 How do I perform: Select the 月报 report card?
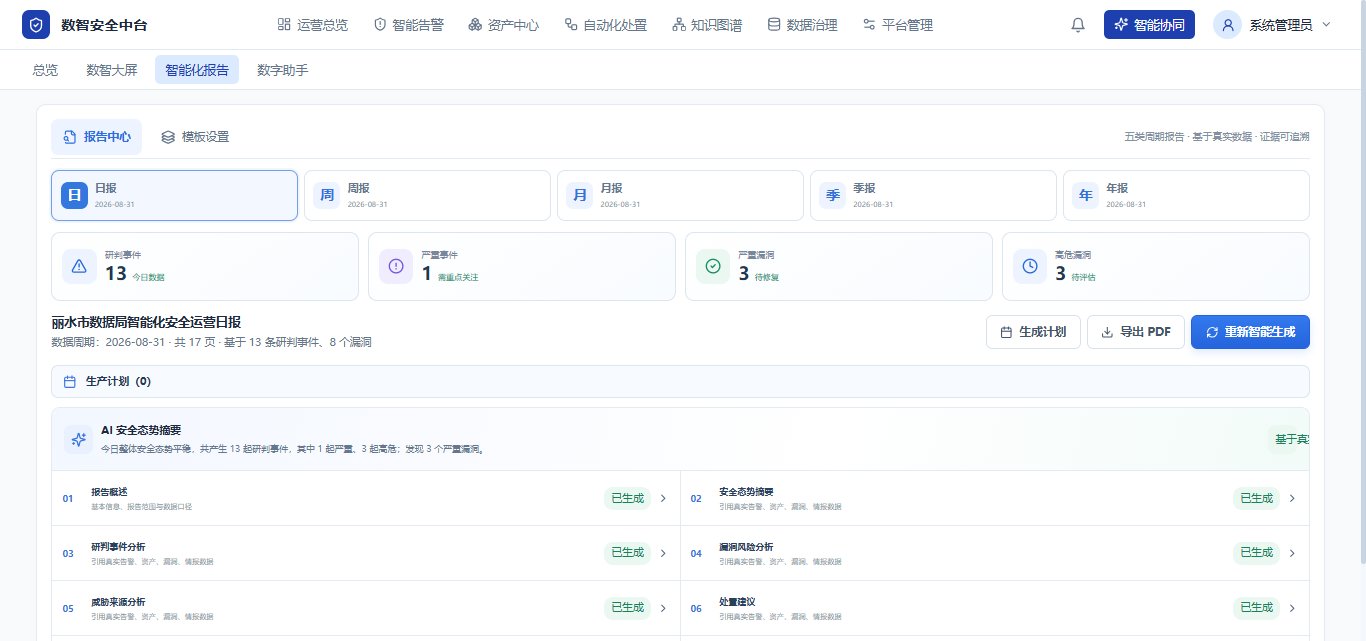pyautogui.click(x=680, y=195)
